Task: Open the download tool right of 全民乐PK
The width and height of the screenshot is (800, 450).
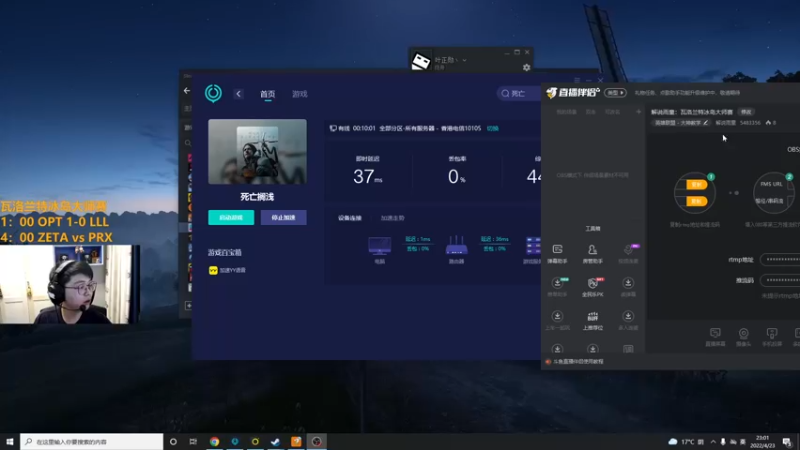Action: click(628, 287)
